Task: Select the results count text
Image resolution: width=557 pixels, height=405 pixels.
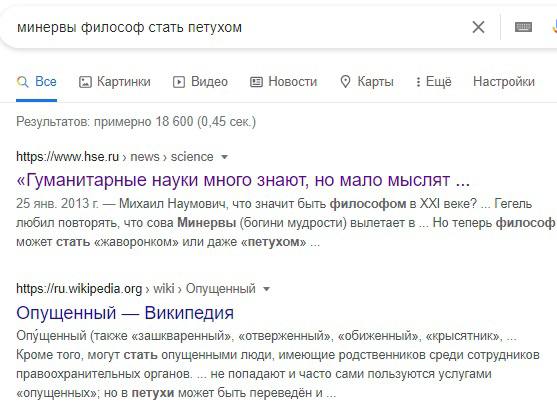Action: click(136, 122)
